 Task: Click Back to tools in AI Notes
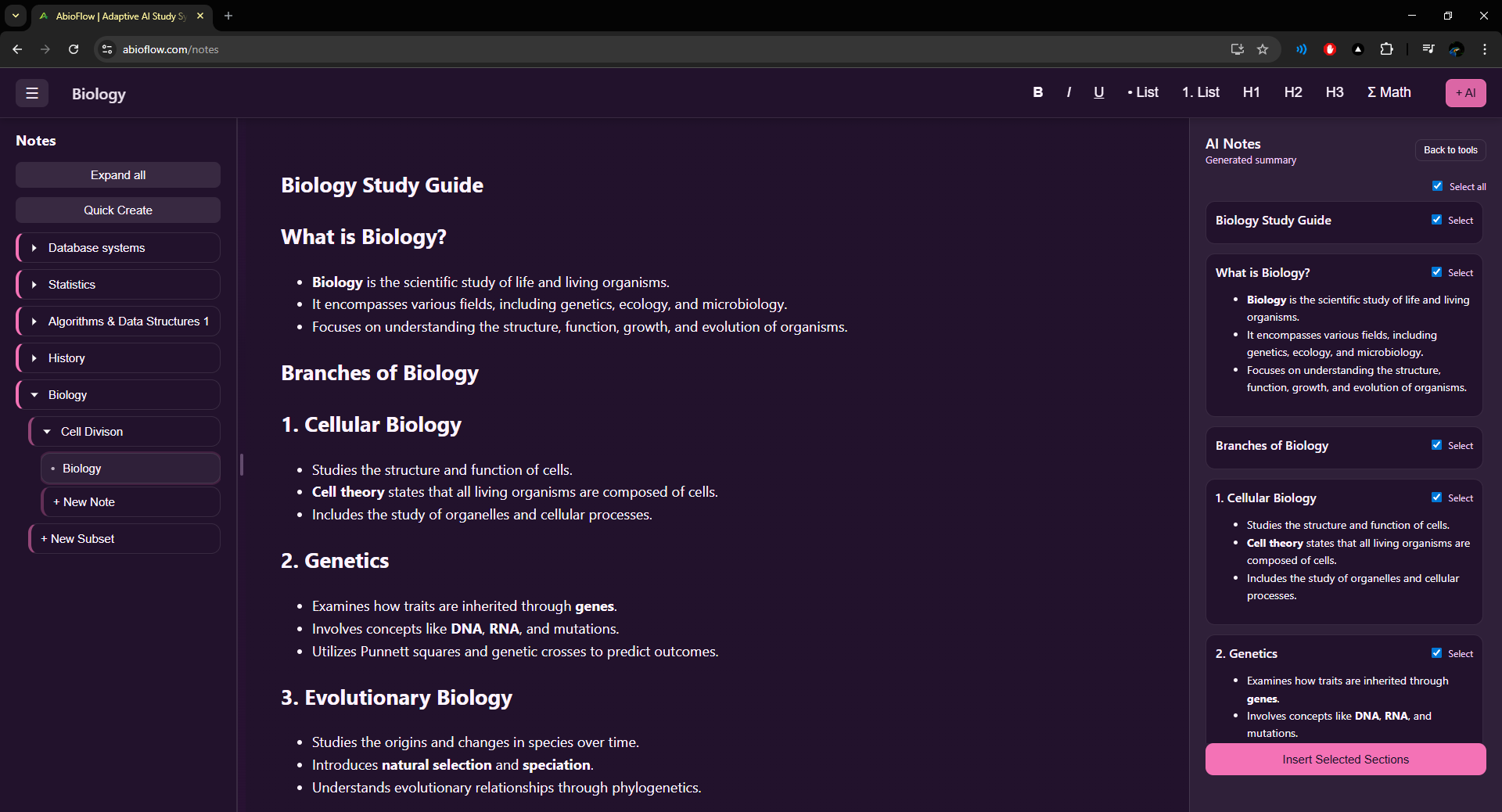(x=1450, y=149)
